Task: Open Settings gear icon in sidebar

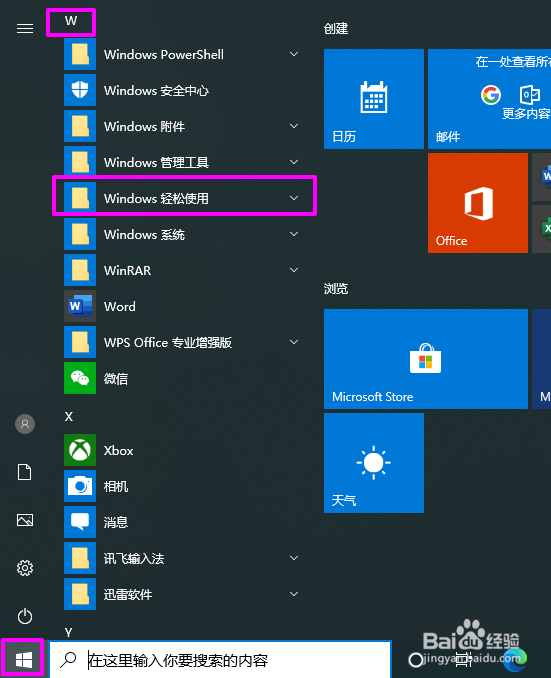Action: click(x=25, y=568)
